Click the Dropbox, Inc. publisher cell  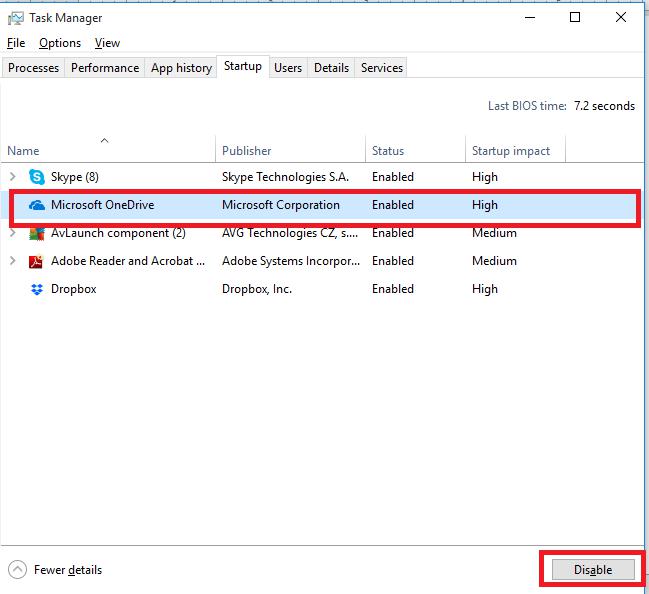pyautogui.click(x=257, y=289)
